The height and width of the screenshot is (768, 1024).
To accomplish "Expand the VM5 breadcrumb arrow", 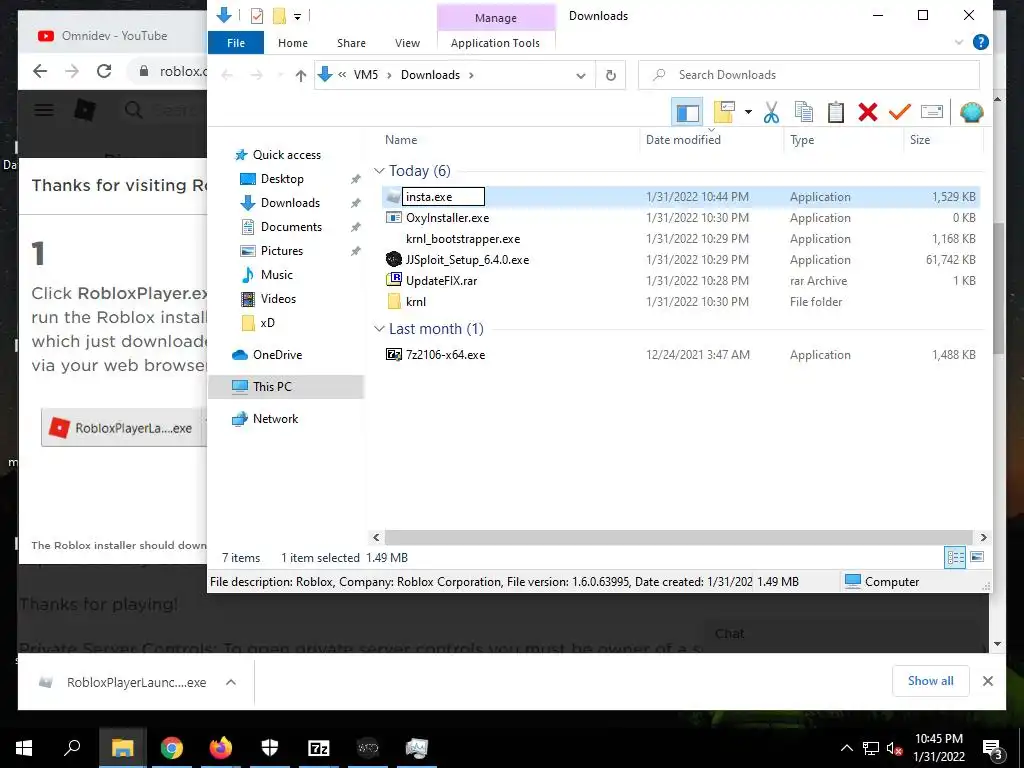I will point(389,75).
